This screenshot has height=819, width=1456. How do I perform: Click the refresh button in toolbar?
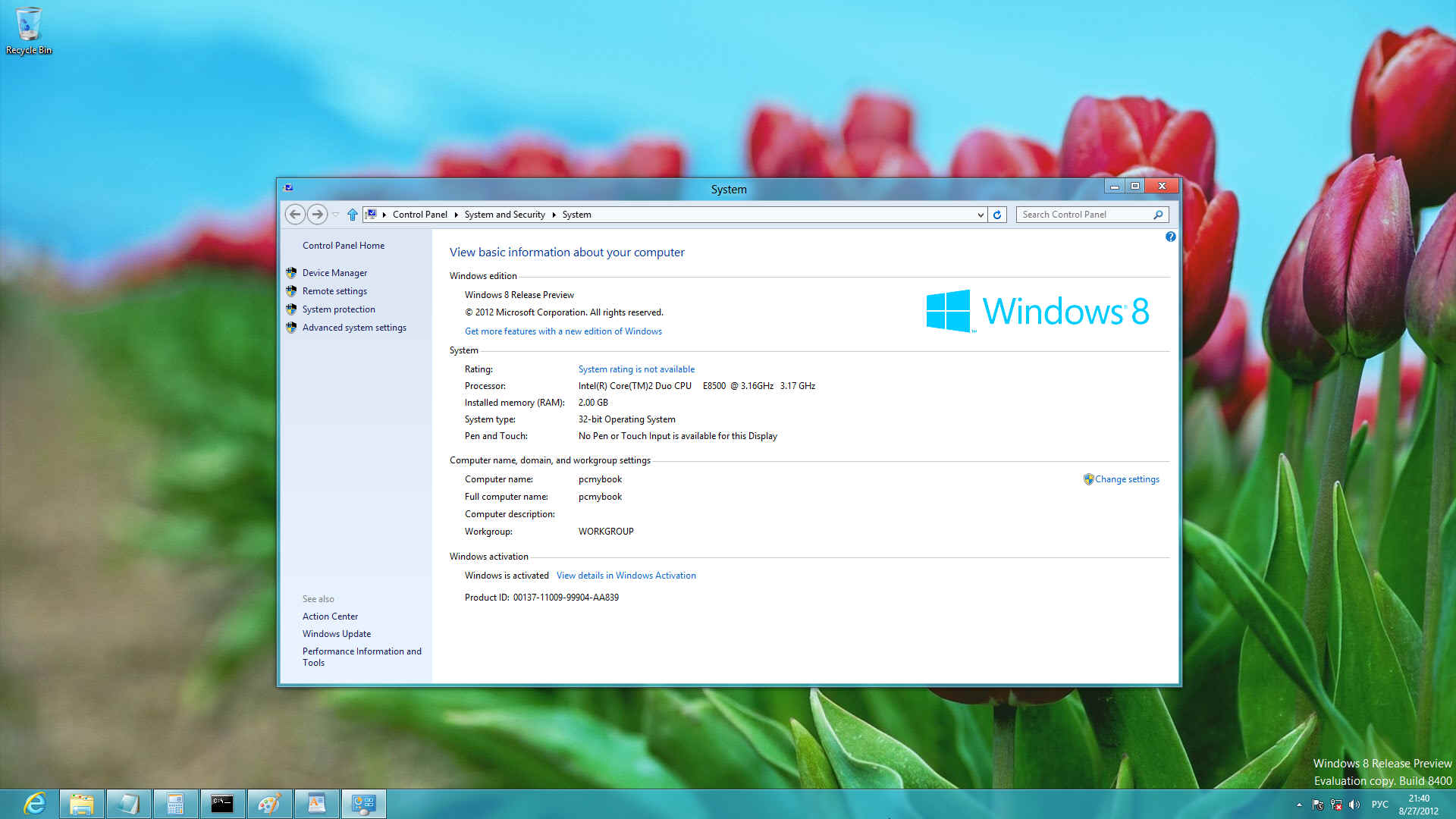(x=996, y=214)
